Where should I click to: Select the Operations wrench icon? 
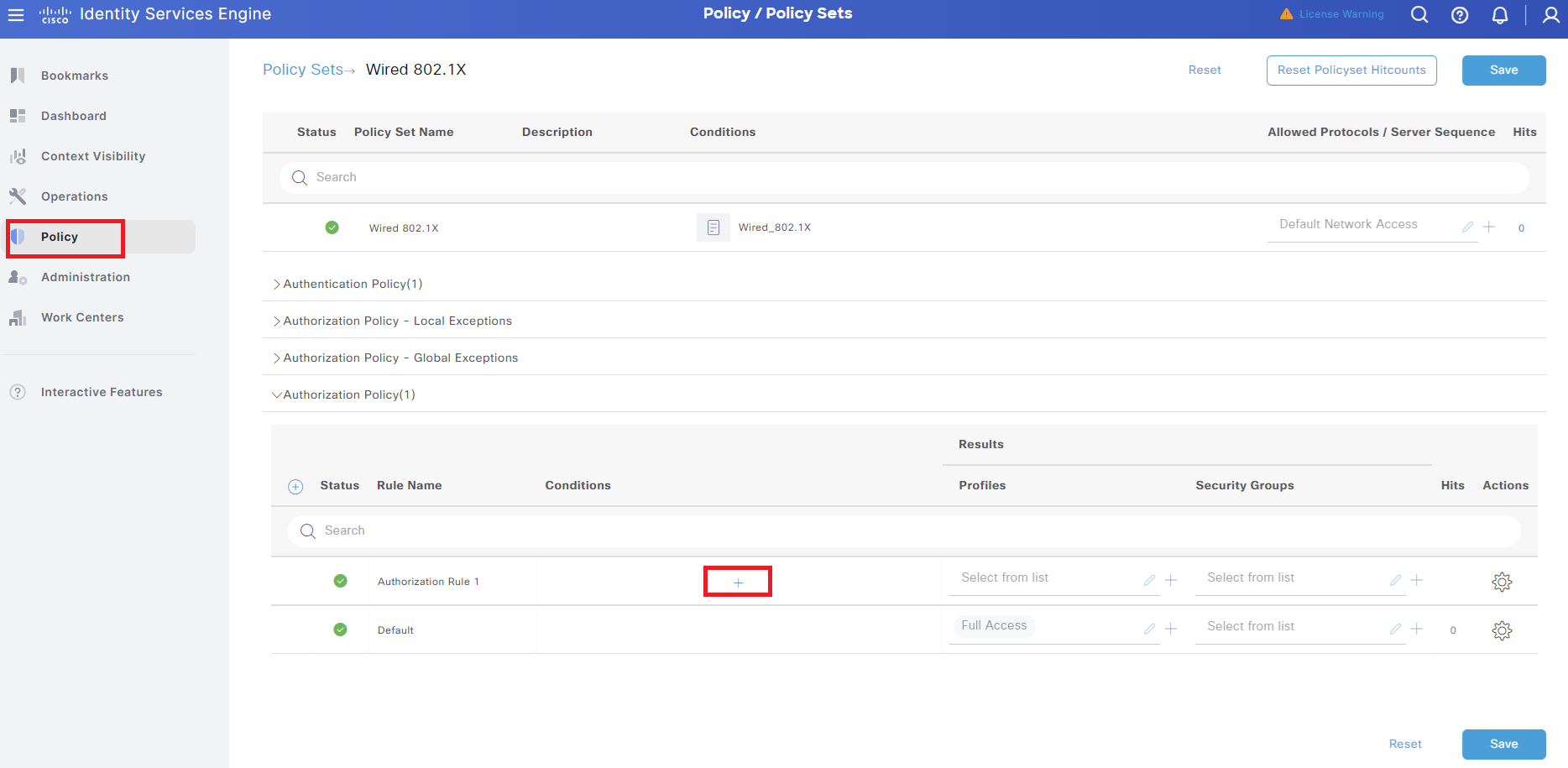[x=18, y=195]
